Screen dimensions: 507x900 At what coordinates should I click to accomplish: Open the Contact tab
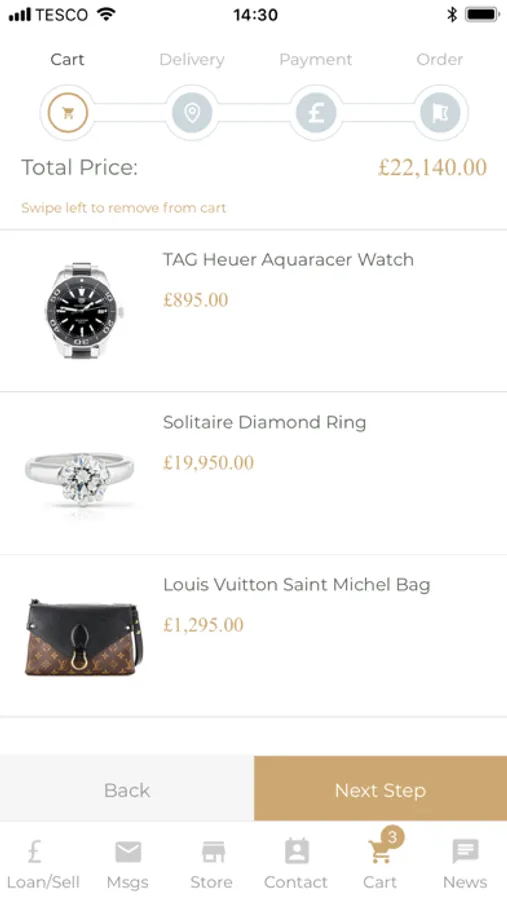click(x=296, y=862)
